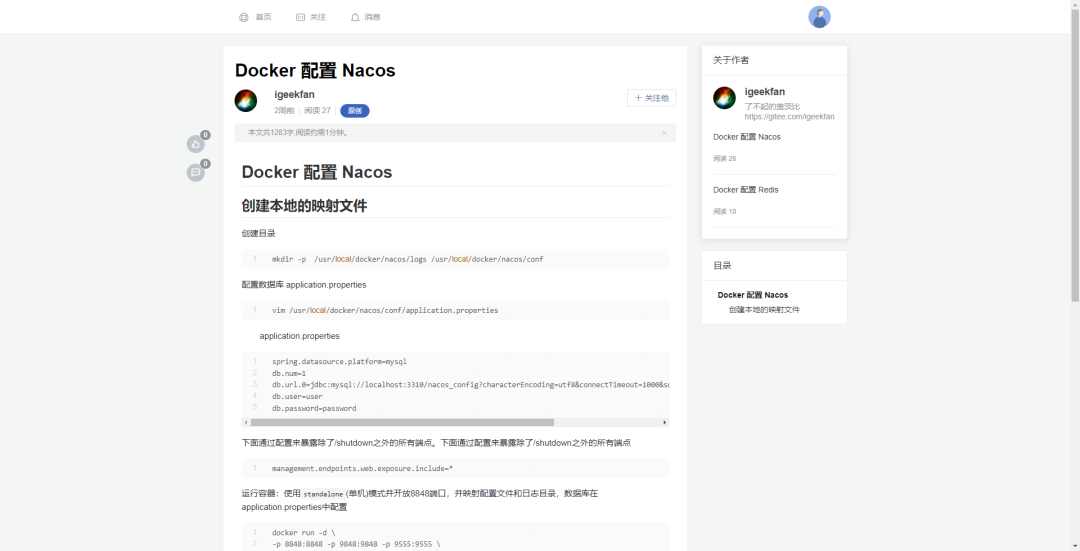Click the 关注他 follow author button
The image size is (1080, 551).
tap(651, 98)
